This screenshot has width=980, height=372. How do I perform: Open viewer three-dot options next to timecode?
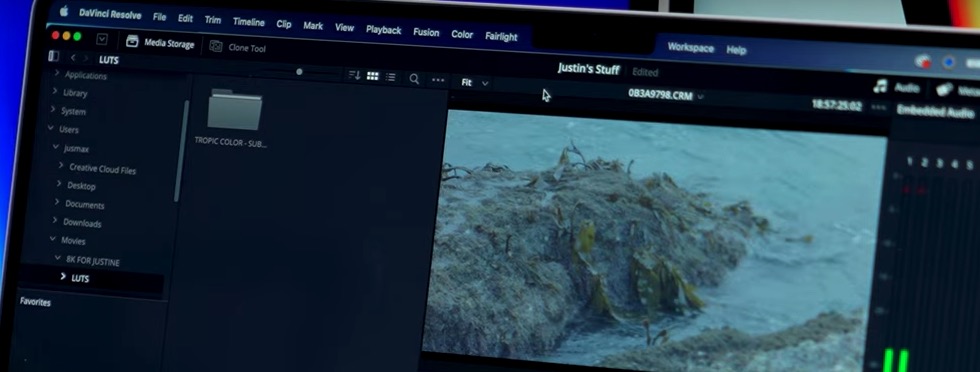[879, 108]
